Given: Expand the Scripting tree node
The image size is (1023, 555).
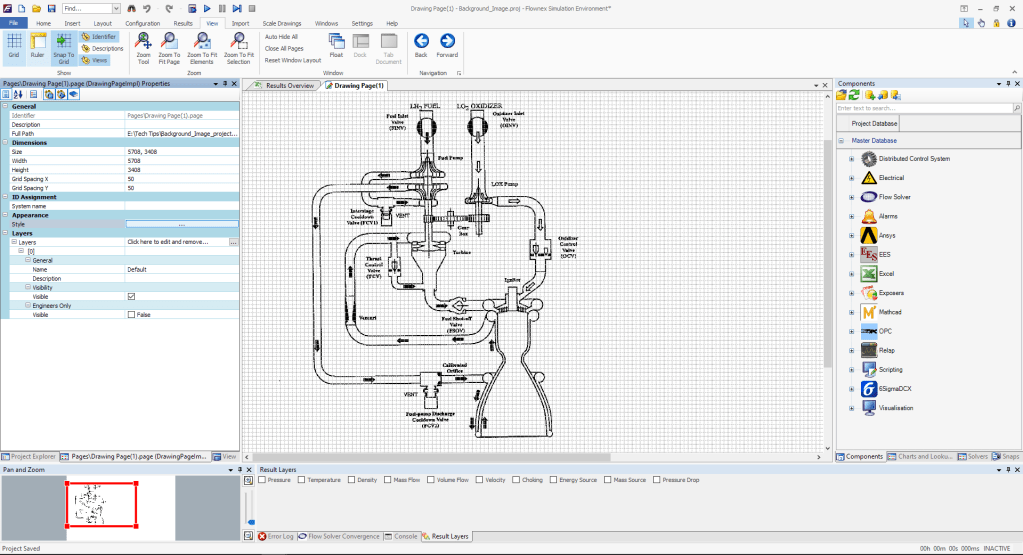Looking at the screenshot, I should coord(852,370).
